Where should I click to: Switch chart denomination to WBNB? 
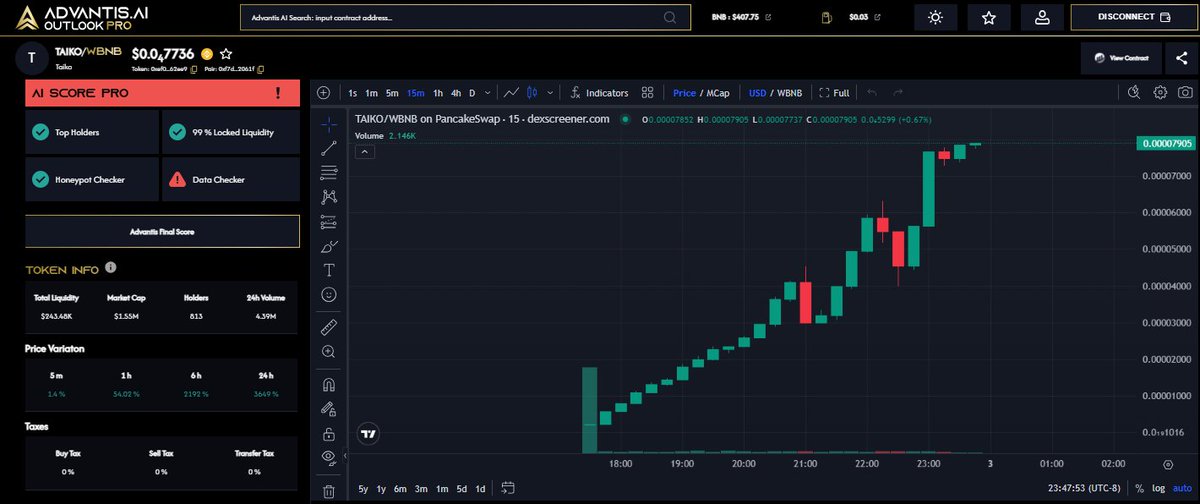(790, 93)
